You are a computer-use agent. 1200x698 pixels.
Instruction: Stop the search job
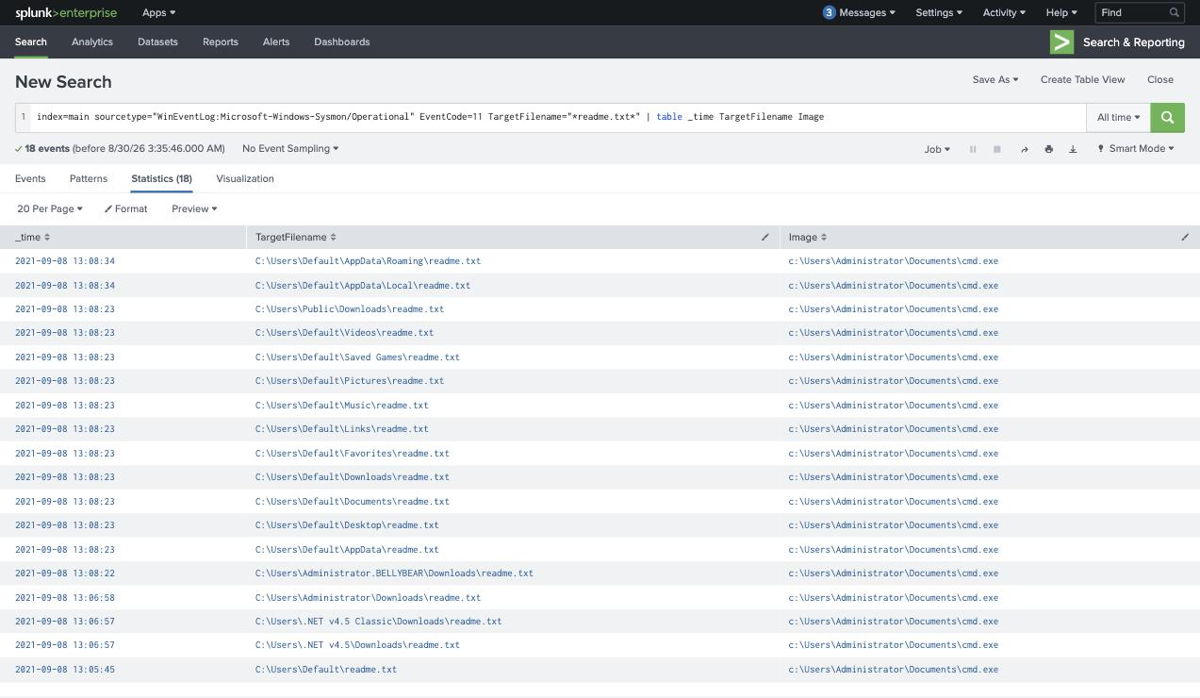[997, 149]
